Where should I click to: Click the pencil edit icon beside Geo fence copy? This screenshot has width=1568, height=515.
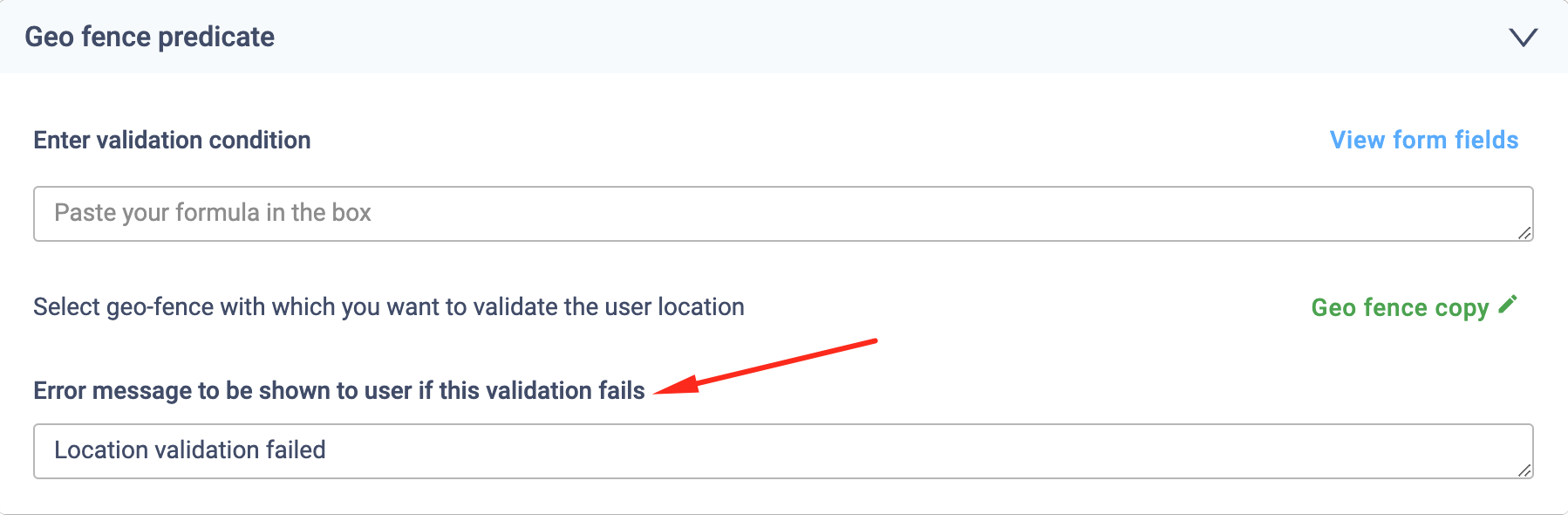pyautogui.click(x=1508, y=305)
